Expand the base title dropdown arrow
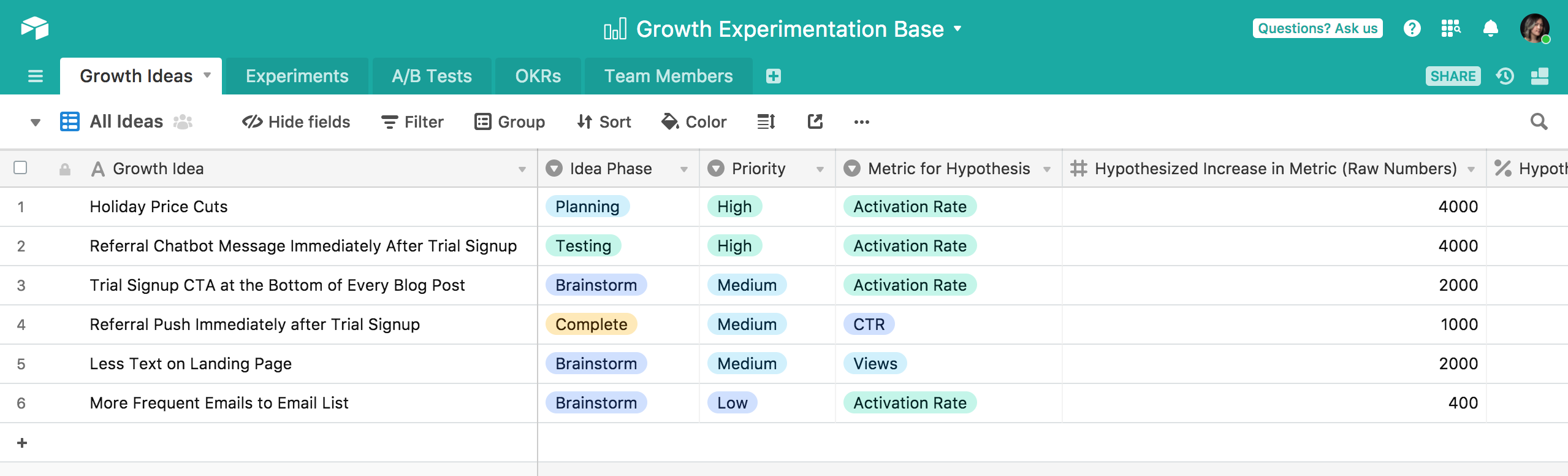The image size is (1568, 476). click(957, 29)
